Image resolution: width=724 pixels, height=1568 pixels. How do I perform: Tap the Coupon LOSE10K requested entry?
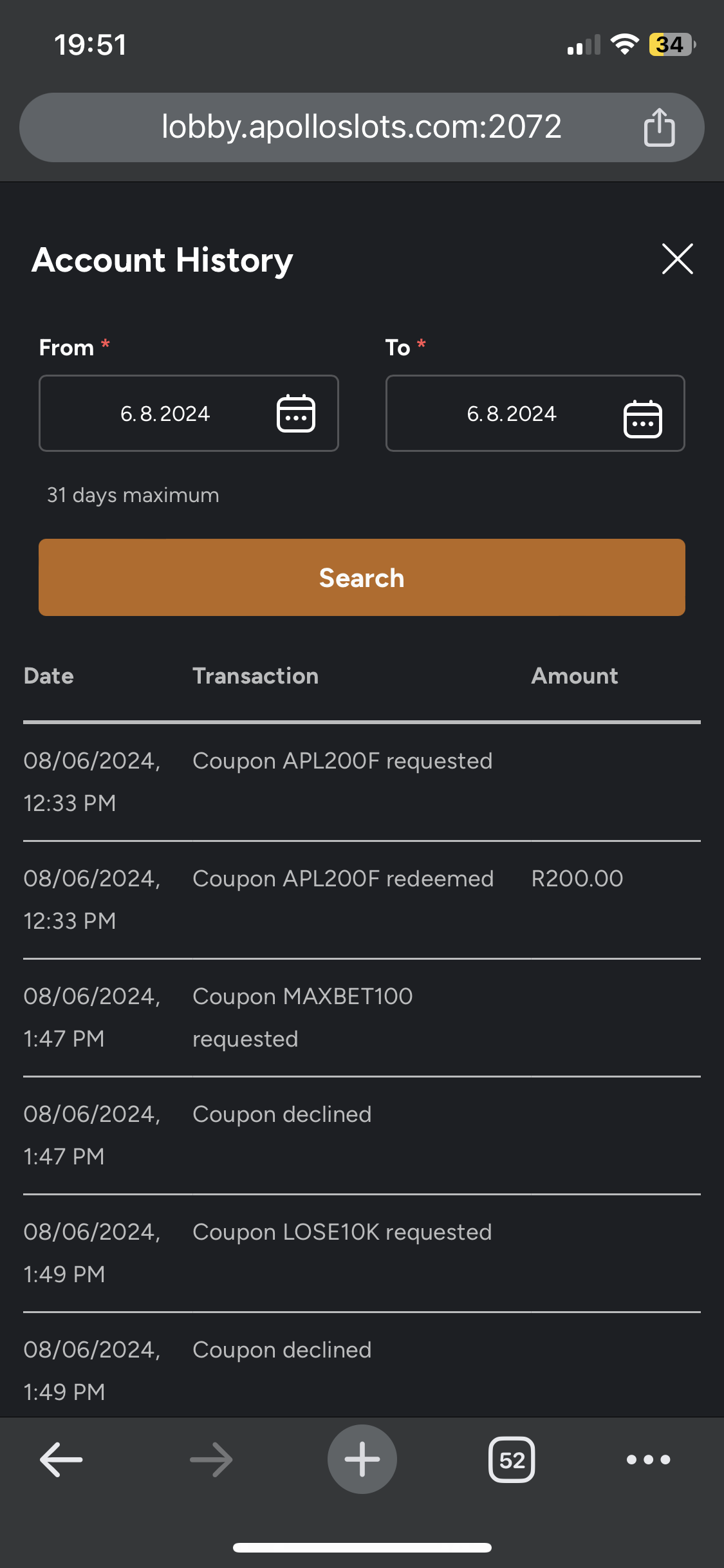[342, 1232]
